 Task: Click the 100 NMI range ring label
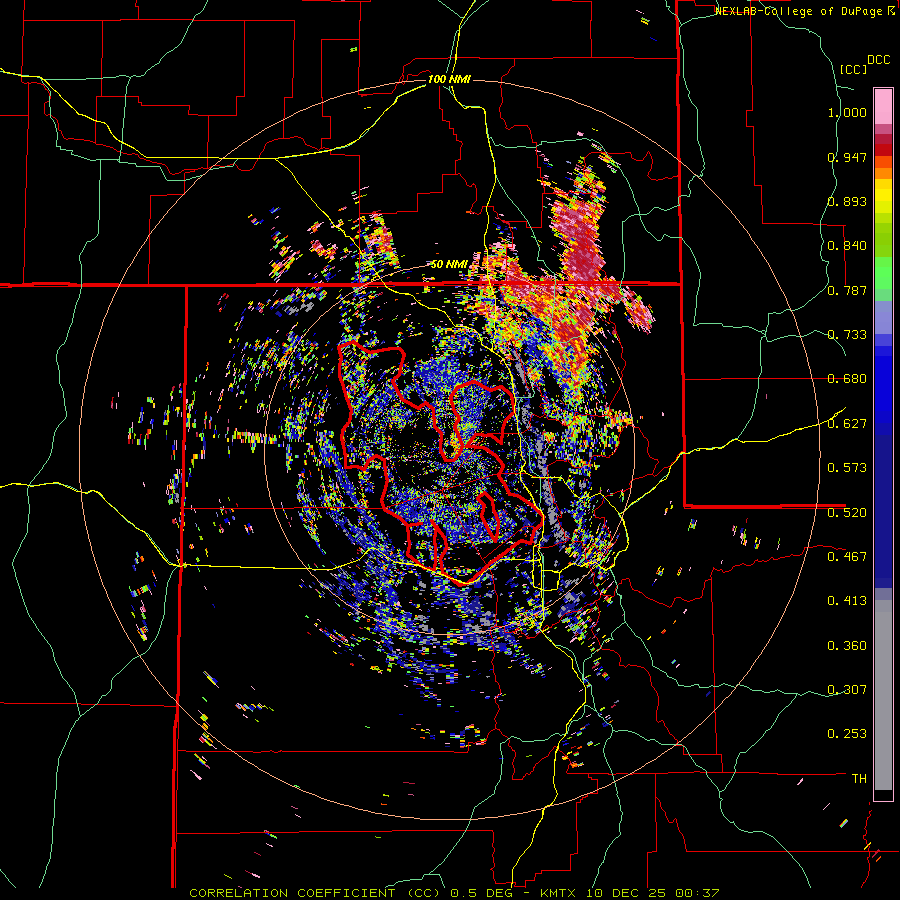click(449, 79)
